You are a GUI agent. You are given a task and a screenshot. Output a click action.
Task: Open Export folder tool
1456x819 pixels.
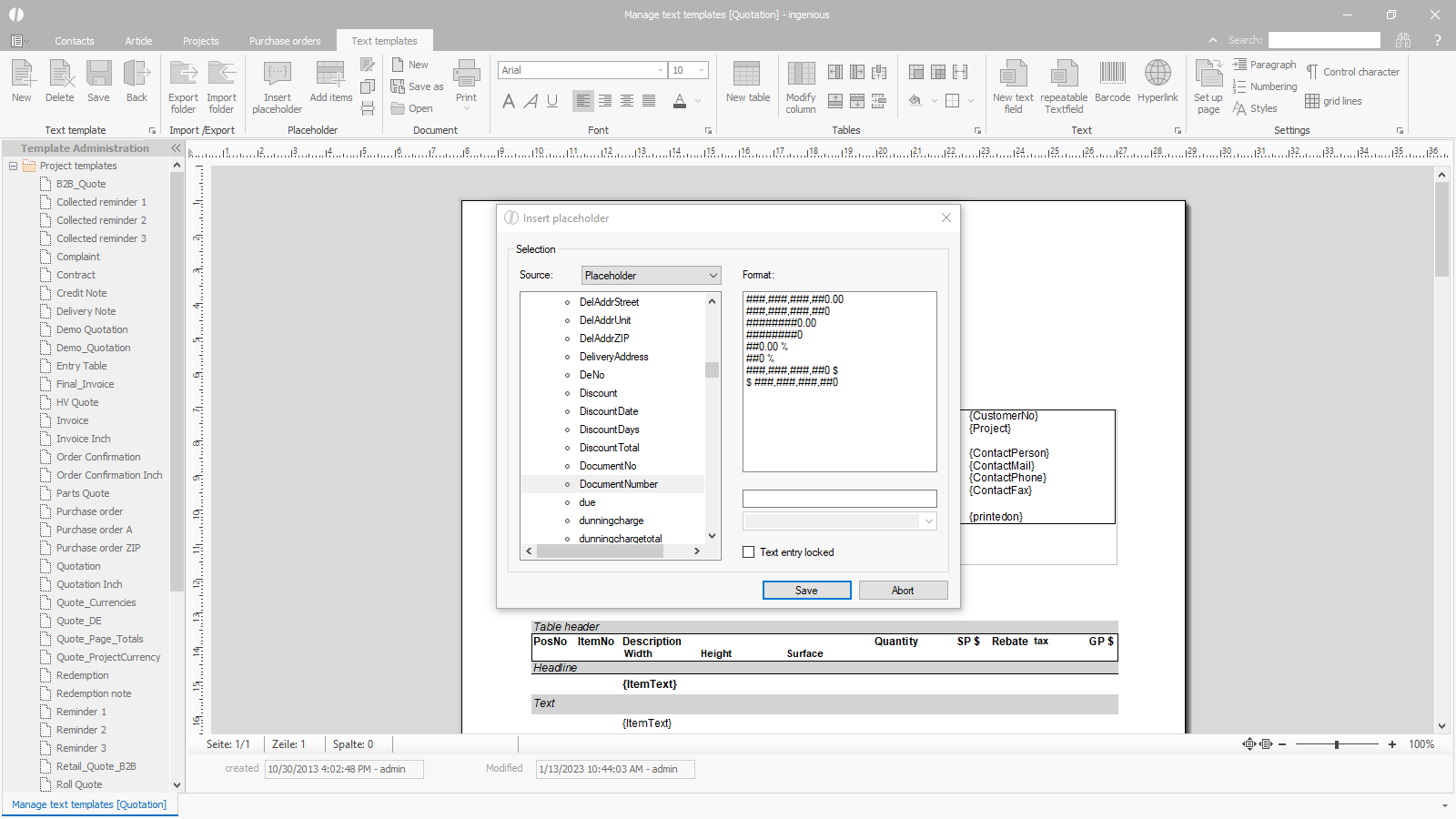point(183,75)
